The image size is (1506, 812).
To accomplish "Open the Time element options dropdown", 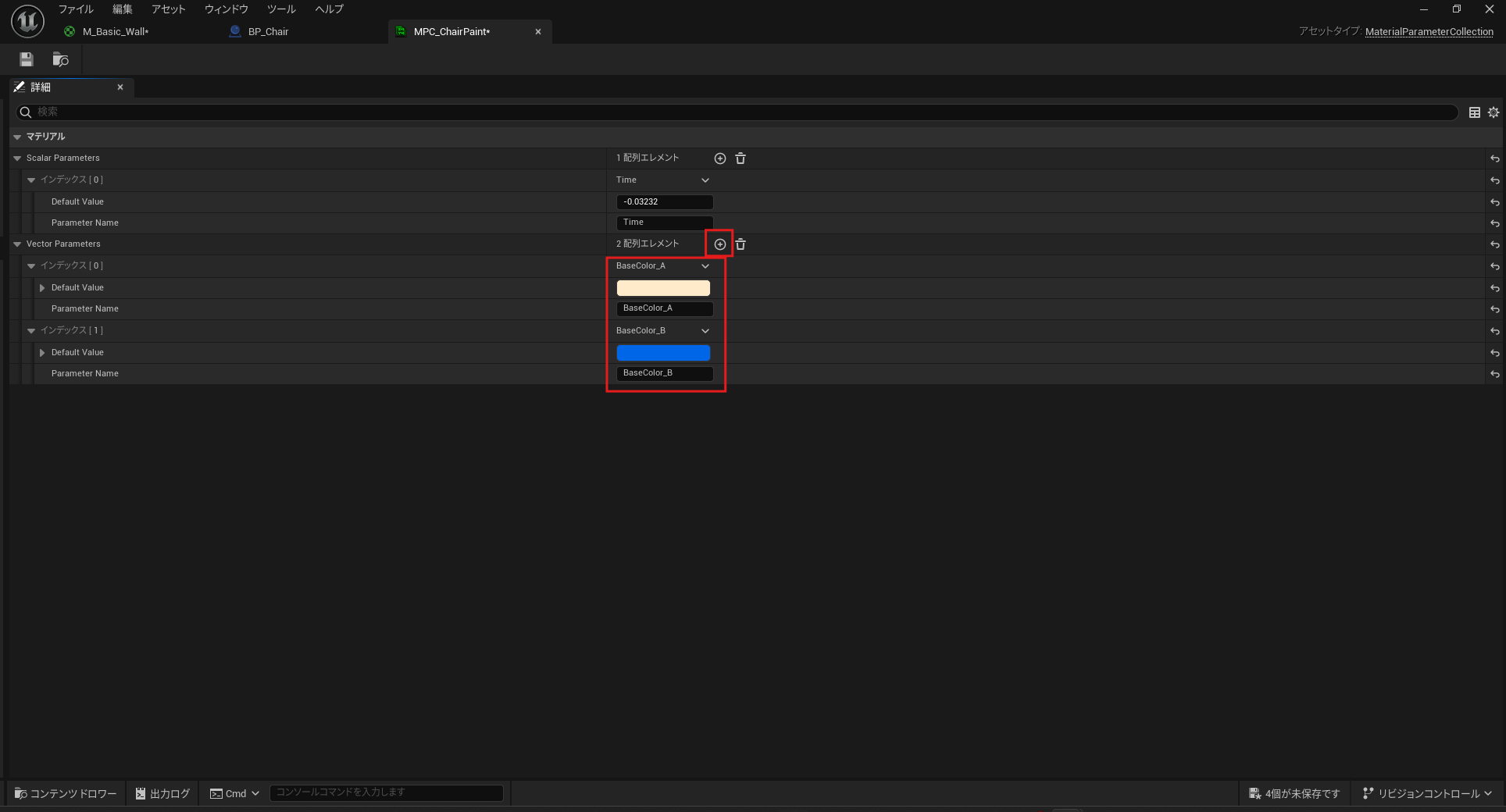I will click(705, 180).
